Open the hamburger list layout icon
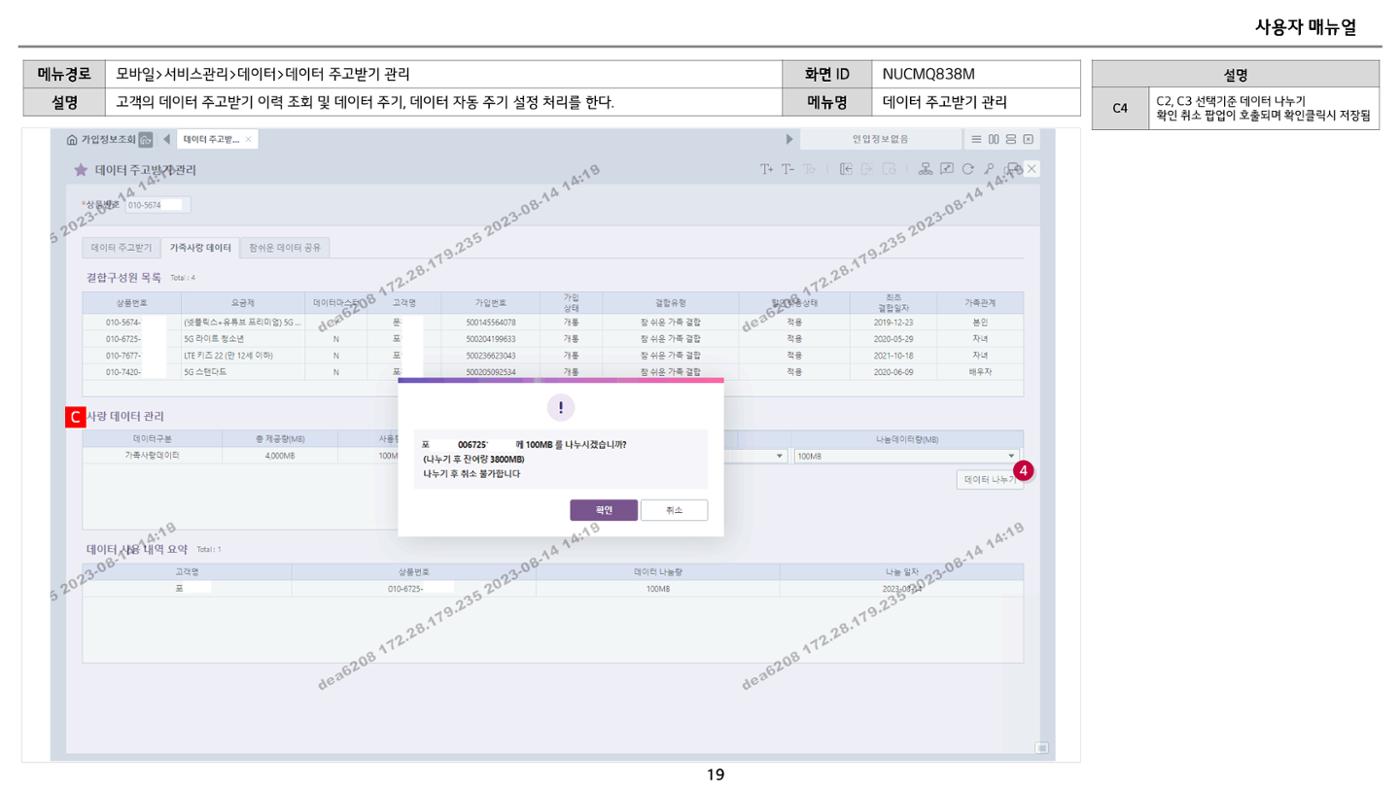The height and width of the screenshot is (788, 1400). [978, 139]
